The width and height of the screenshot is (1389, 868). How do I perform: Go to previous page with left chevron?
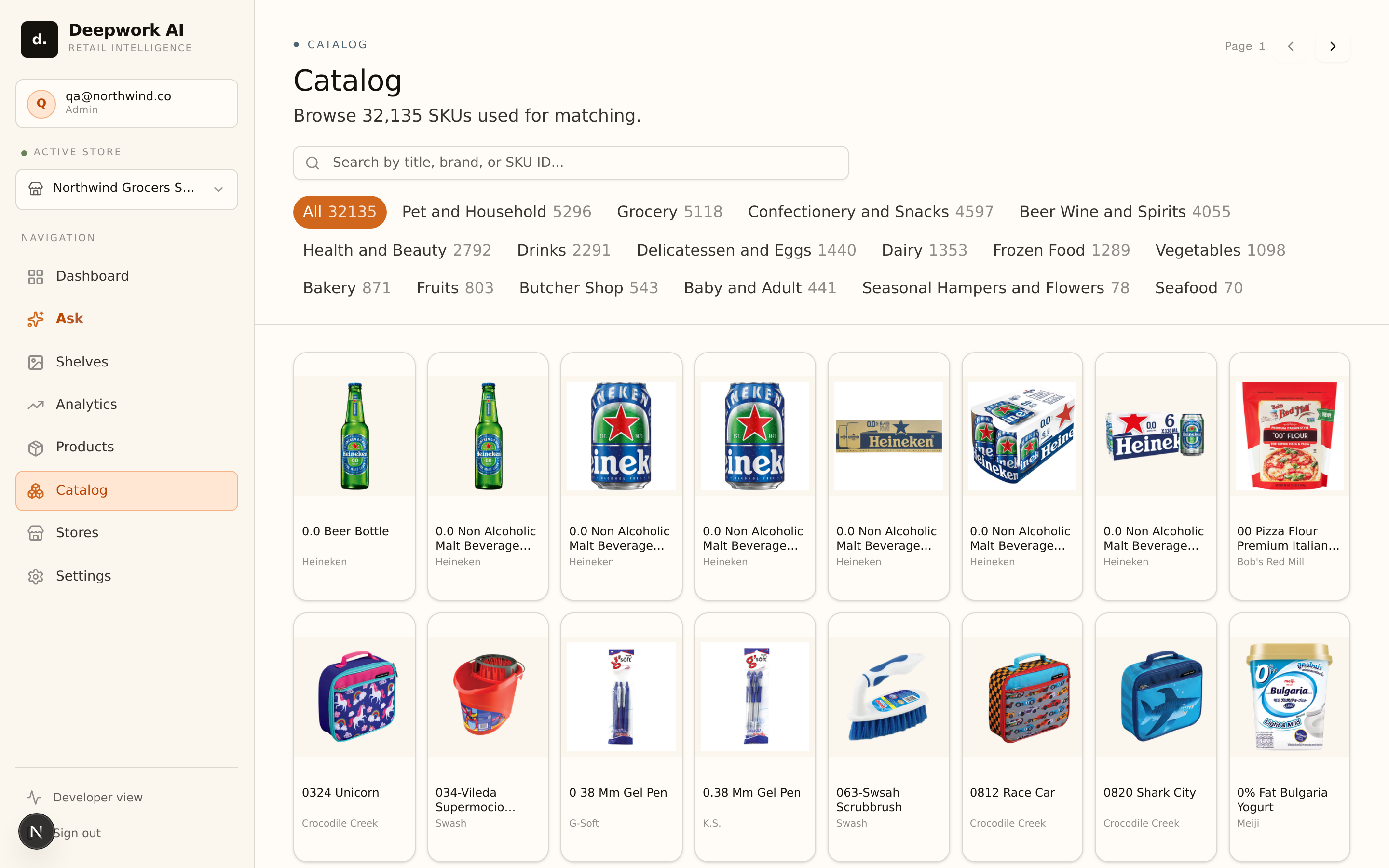1290,46
